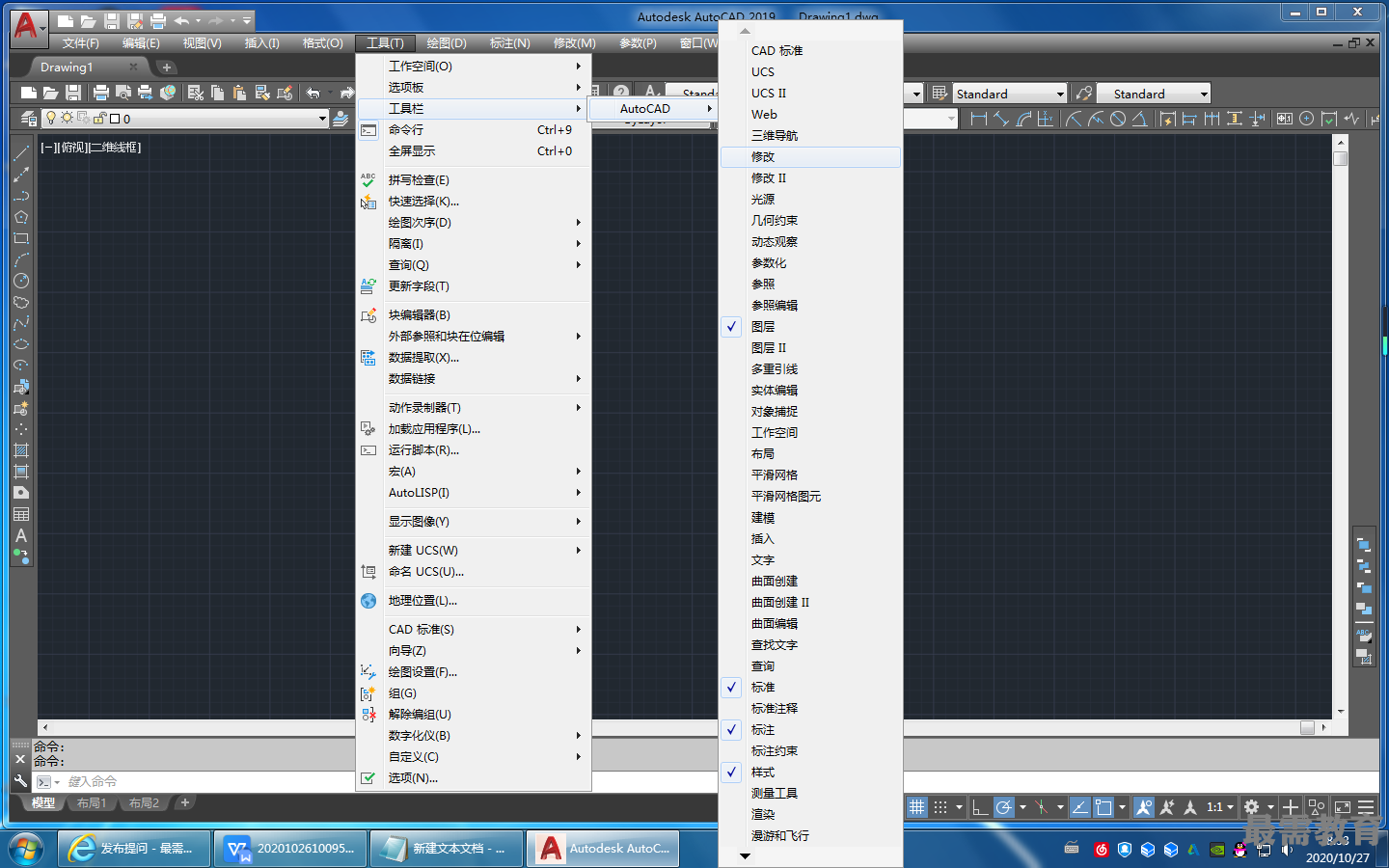Click the vertical scrollbar of drawing area
This screenshot has width=1389, height=868.
pyautogui.click(x=1340, y=429)
